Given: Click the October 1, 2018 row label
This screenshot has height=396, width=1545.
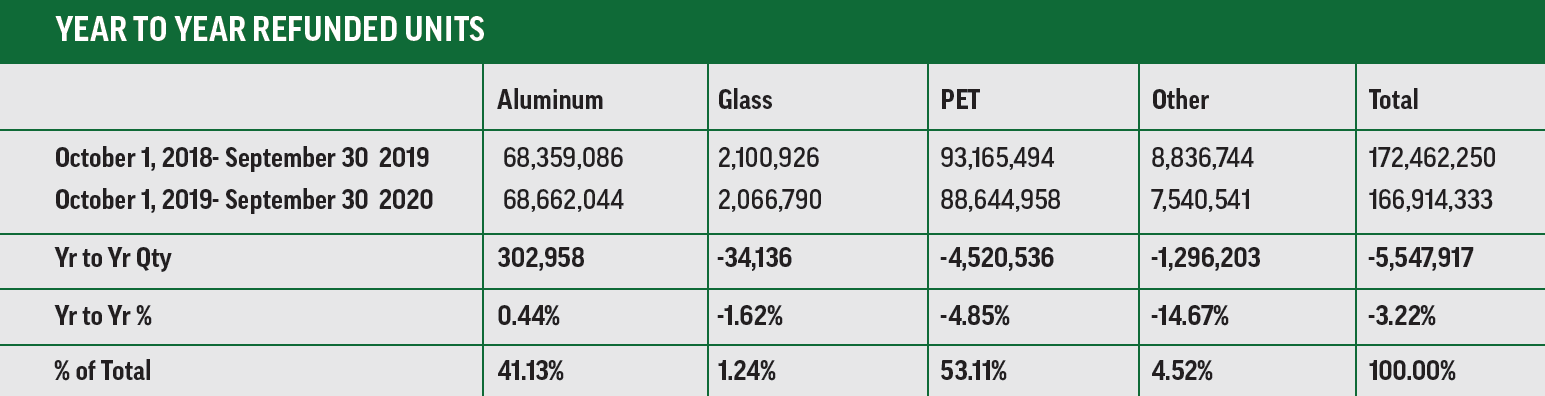Looking at the screenshot, I should click(242, 158).
